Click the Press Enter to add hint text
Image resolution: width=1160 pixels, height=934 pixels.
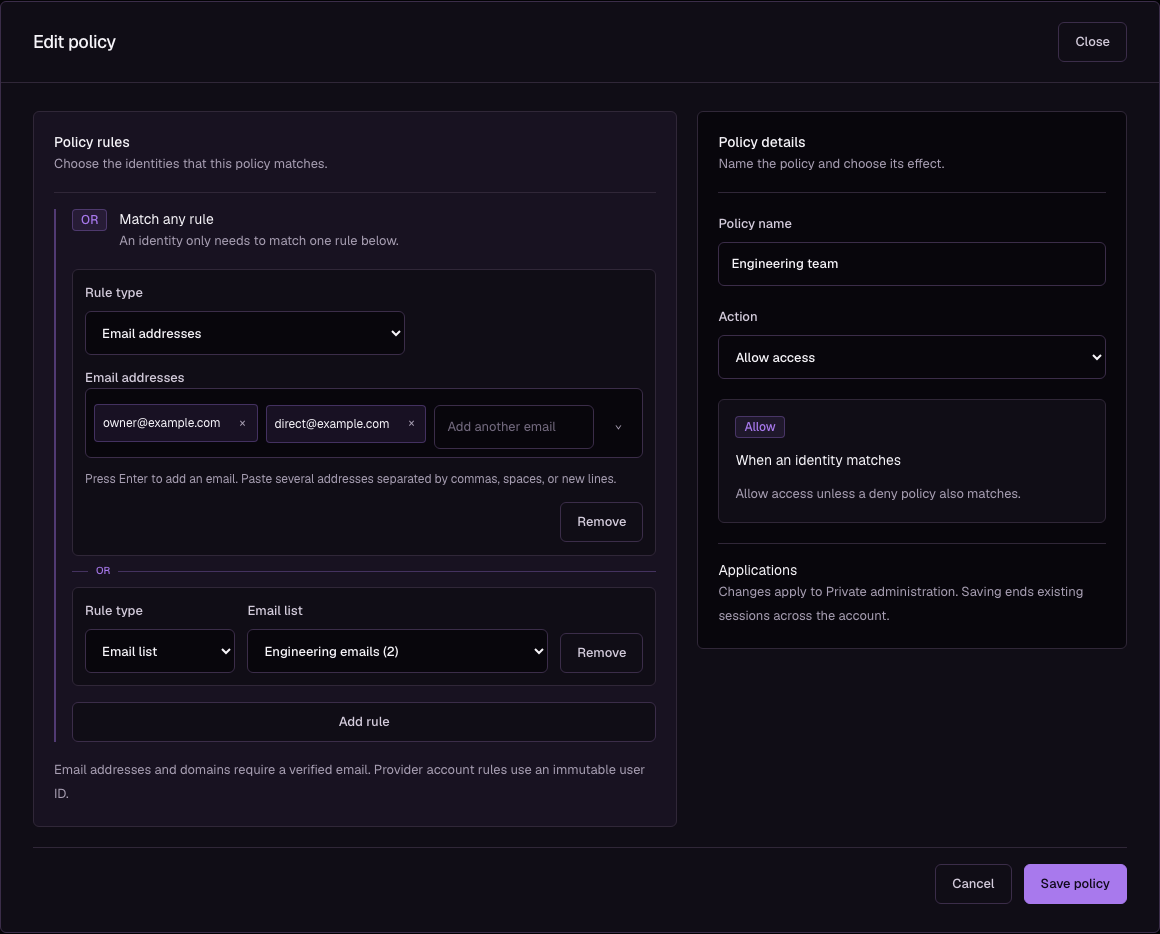[351, 479]
